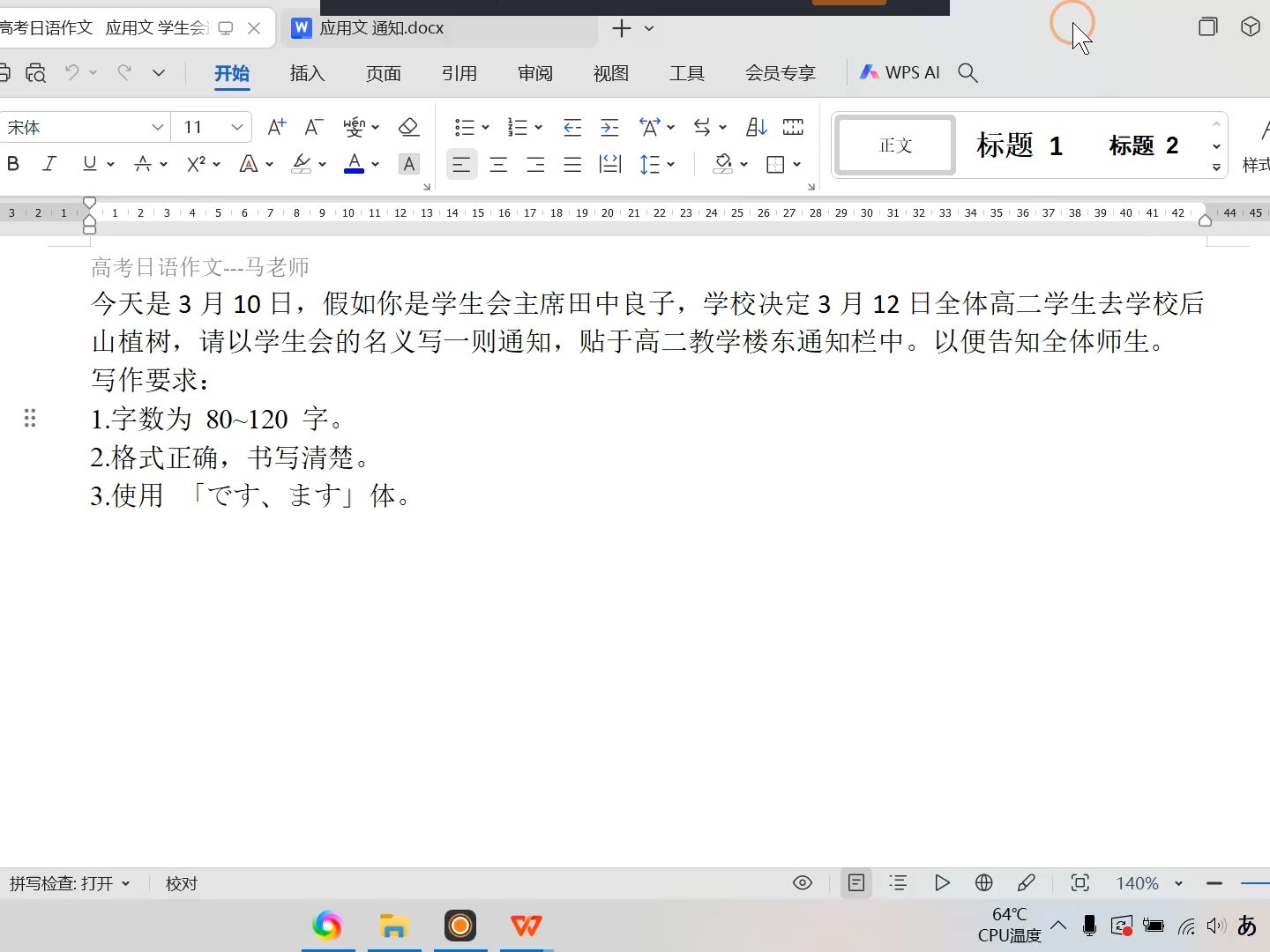Open the 审阅 tab
1270x952 pixels.
coord(534,73)
